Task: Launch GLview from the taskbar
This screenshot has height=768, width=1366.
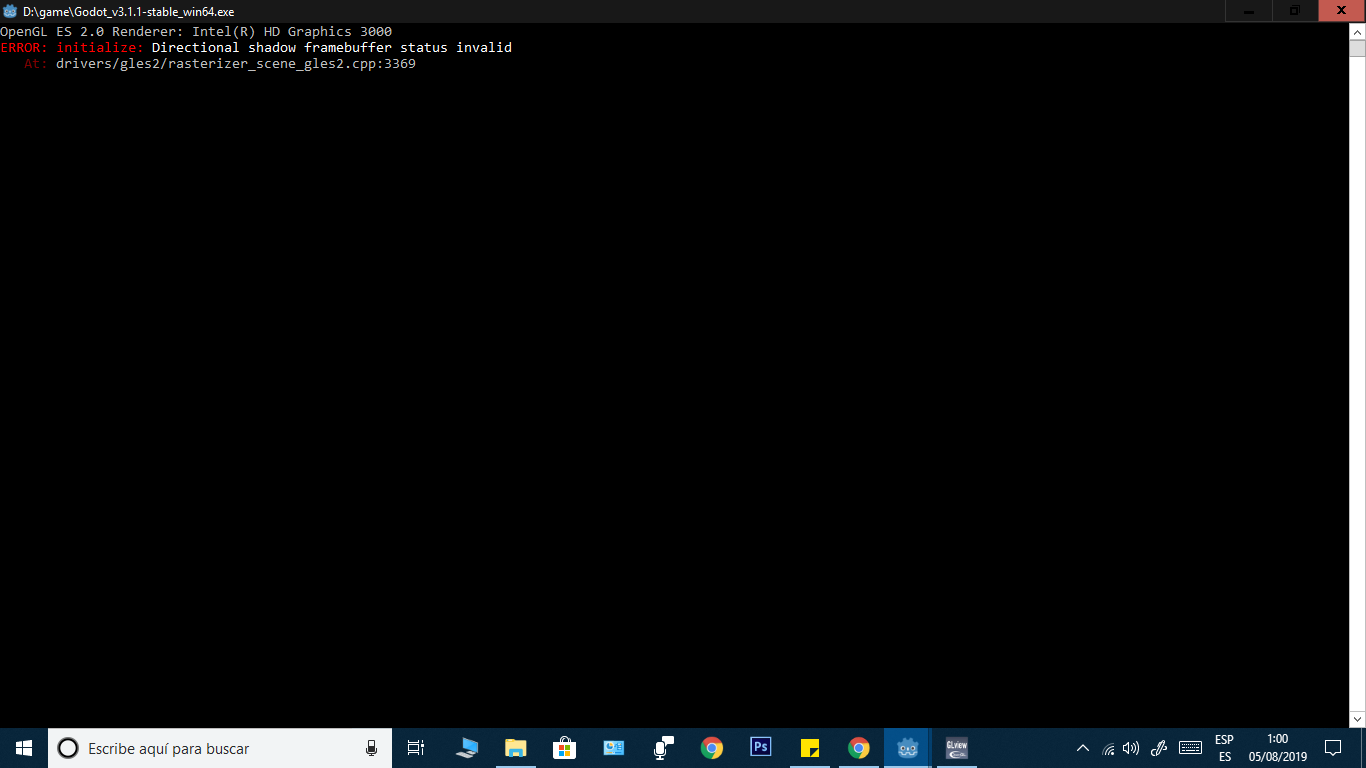Action: click(x=955, y=748)
